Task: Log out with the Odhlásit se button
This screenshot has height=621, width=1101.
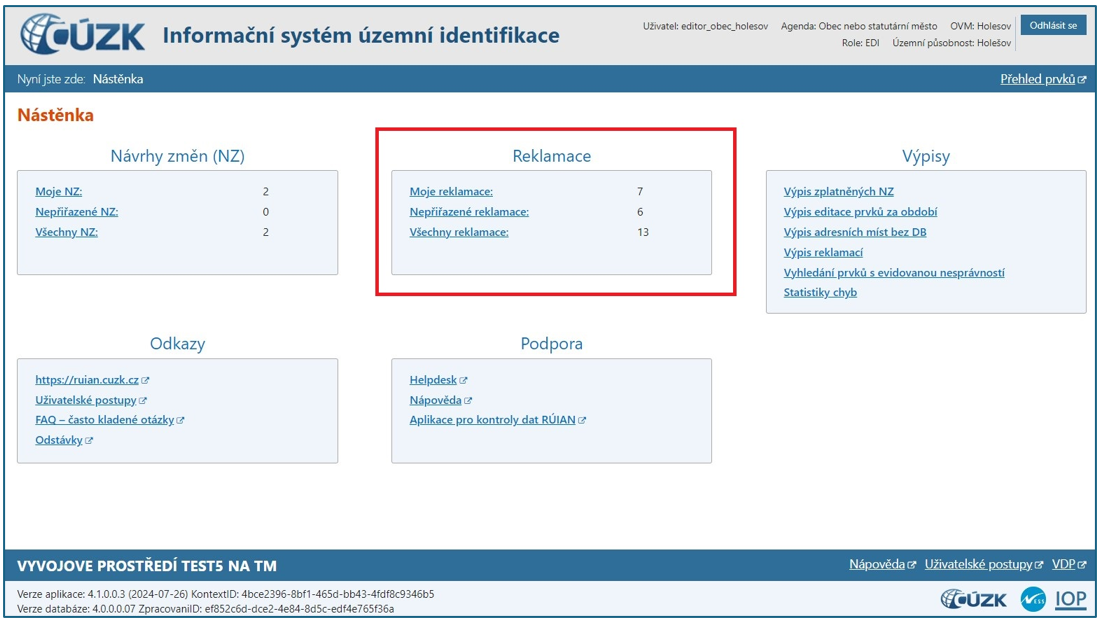Action: [1053, 25]
